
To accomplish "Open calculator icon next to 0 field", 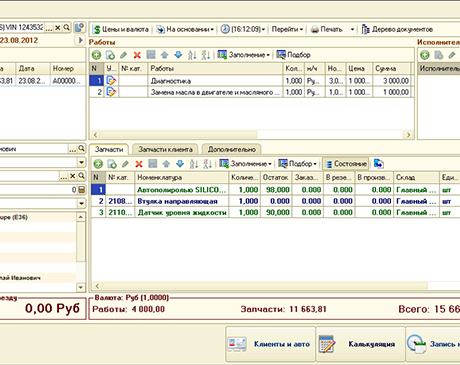I will [81, 190].
